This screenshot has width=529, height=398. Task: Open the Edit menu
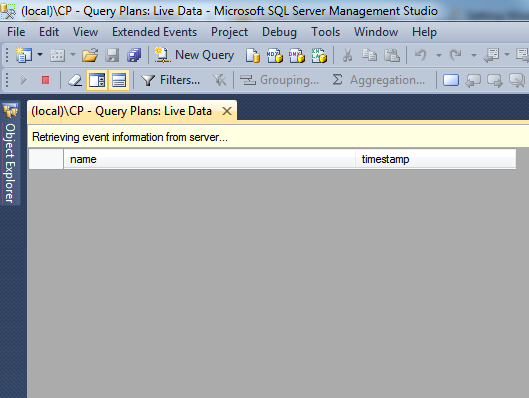49,32
